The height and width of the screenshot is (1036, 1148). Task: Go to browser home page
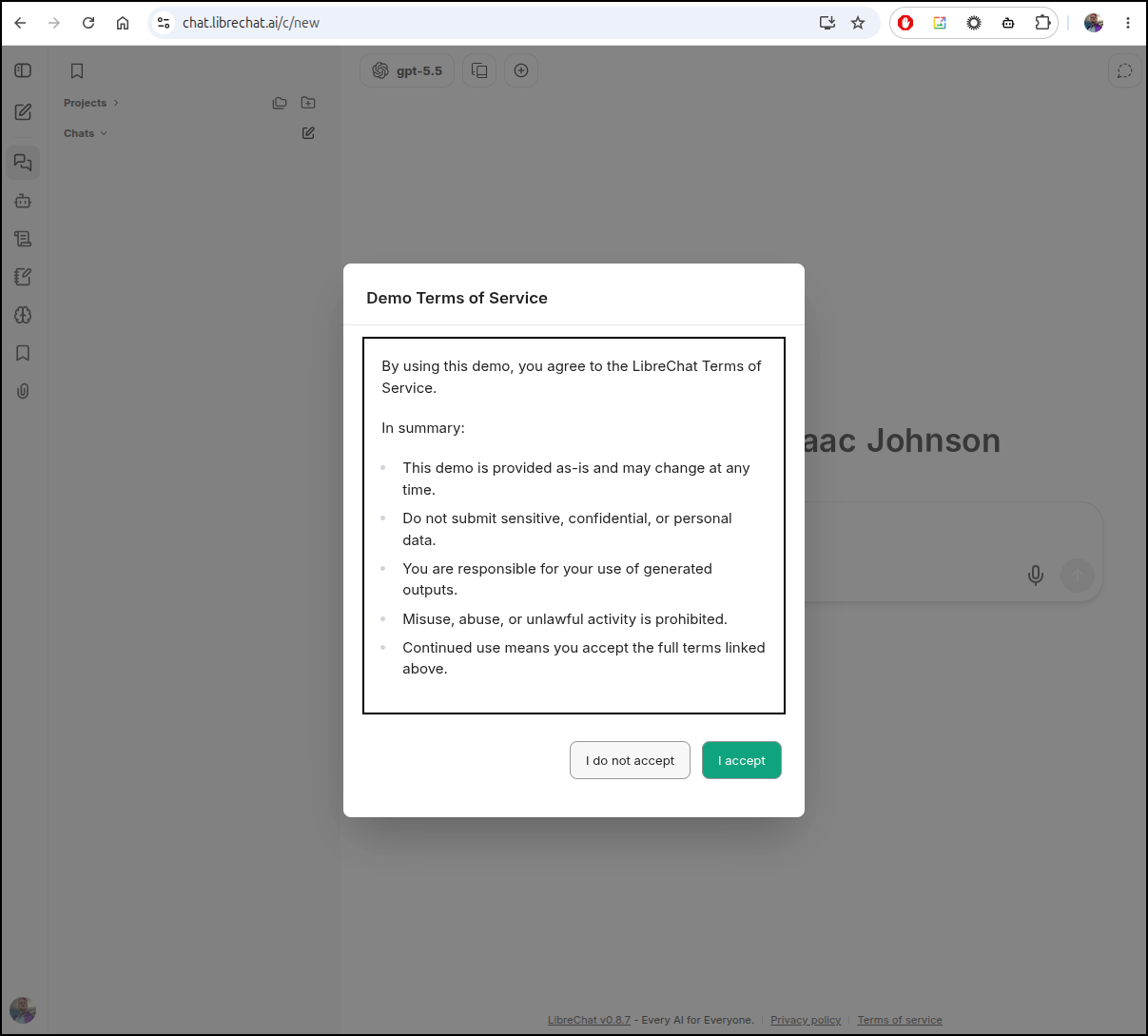[x=123, y=23]
